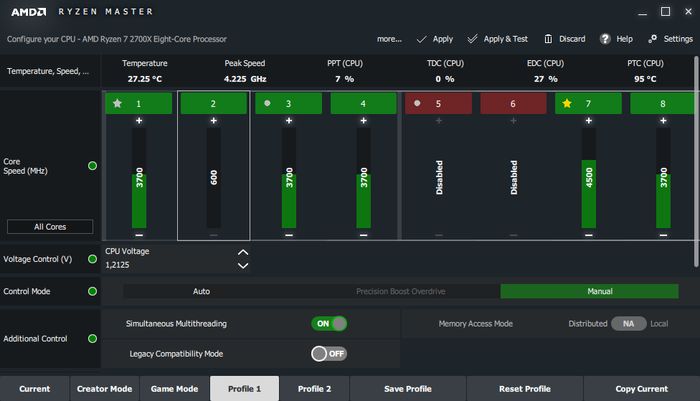Open Help via question mark icon
Viewport: 700px width, 401px height.
point(605,39)
